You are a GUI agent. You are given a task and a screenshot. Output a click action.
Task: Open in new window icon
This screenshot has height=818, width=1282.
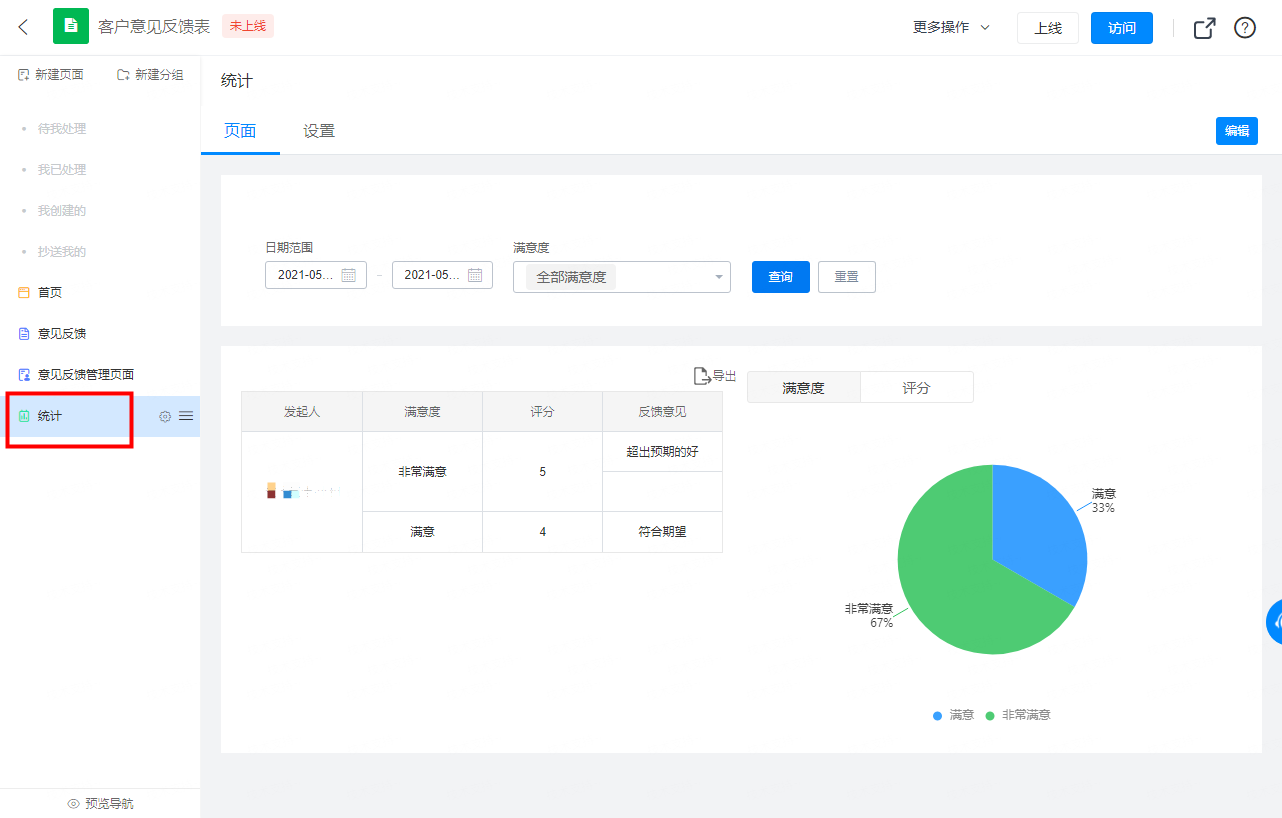pos(1205,28)
